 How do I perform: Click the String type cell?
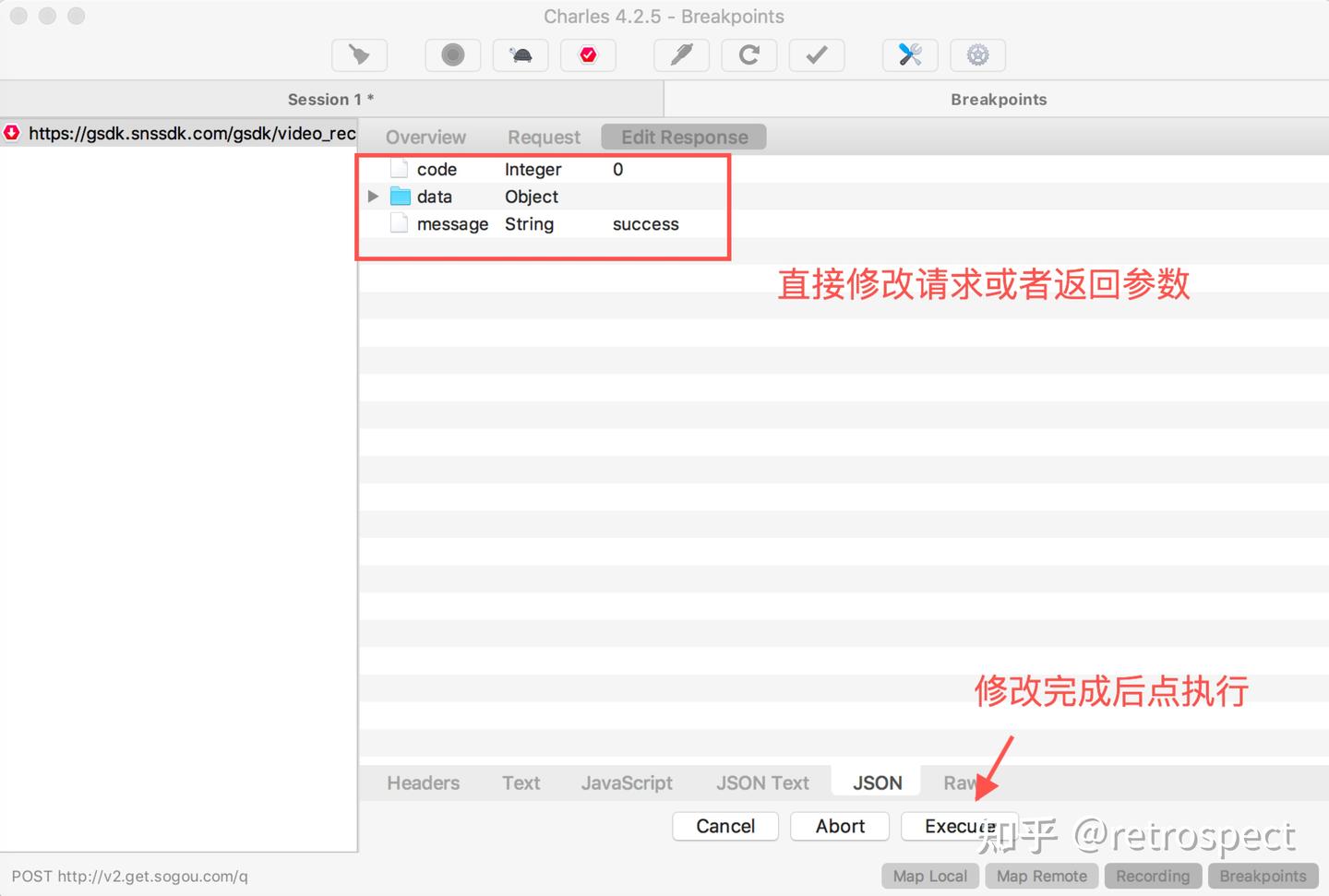pos(529,223)
